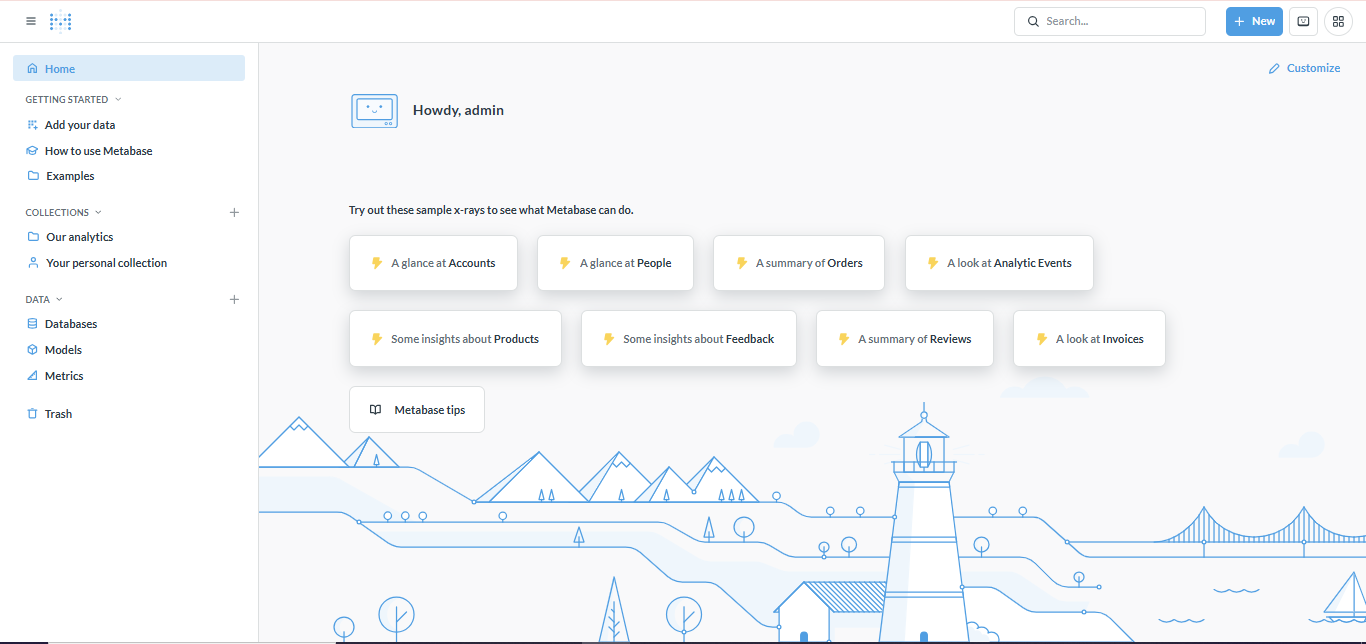
Task: Click the Search input field
Action: coord(1110,21)
